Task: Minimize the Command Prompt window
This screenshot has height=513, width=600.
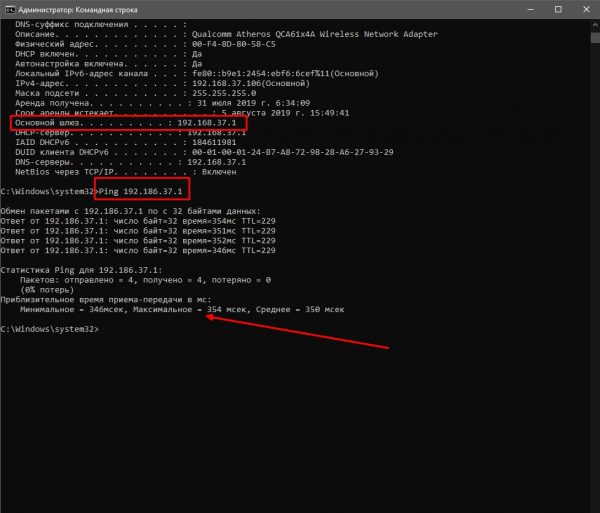Action: (x=530, y=10)
